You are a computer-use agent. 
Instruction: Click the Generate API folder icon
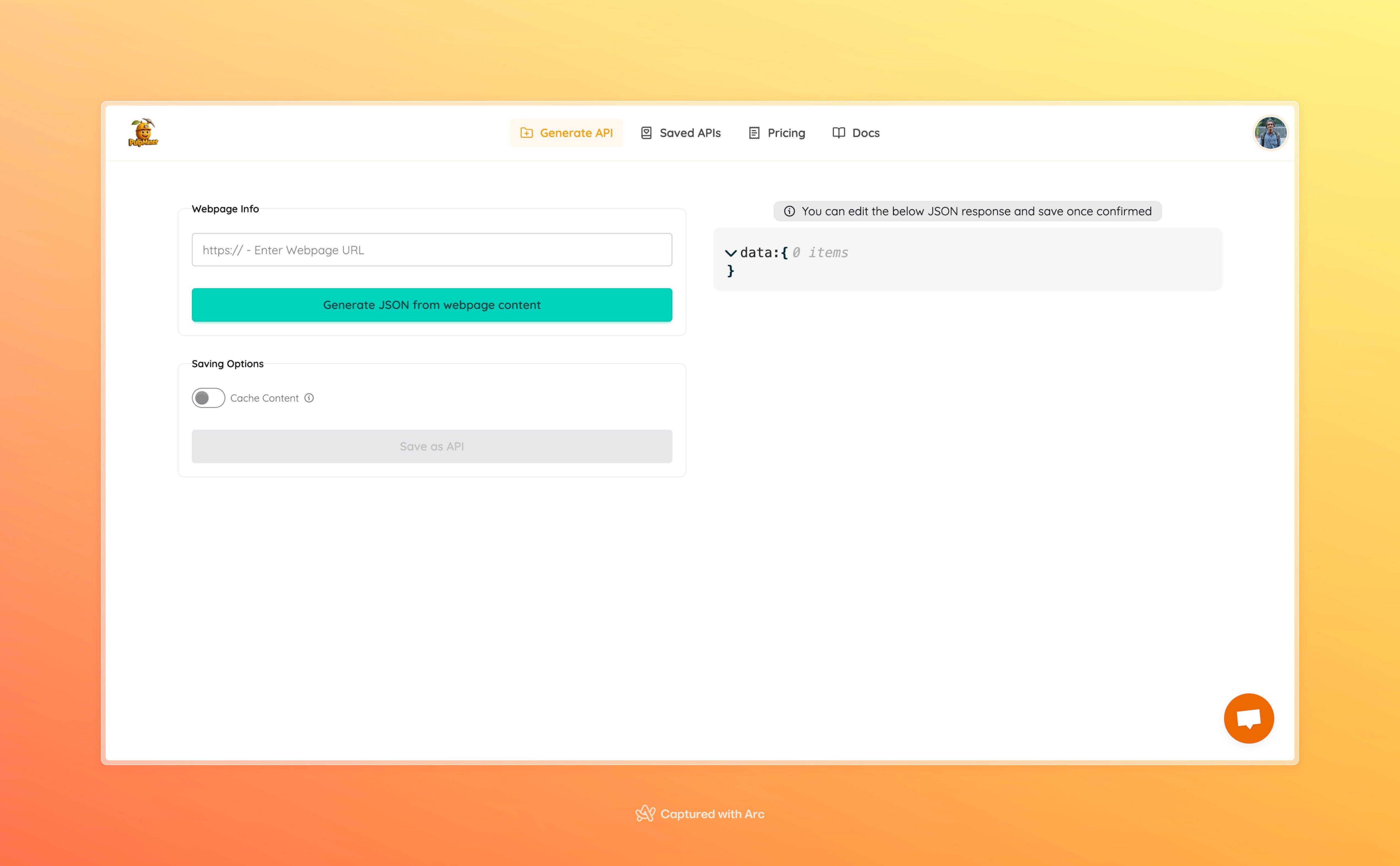(526, 133)
